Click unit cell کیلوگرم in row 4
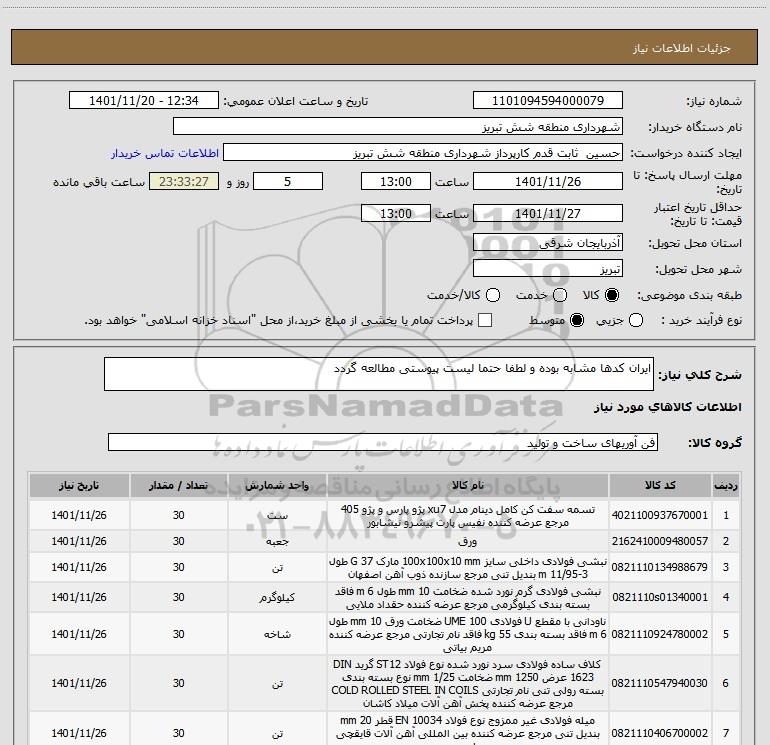The width and height of the screenshot is (770, 745). [x=277, y=598]
